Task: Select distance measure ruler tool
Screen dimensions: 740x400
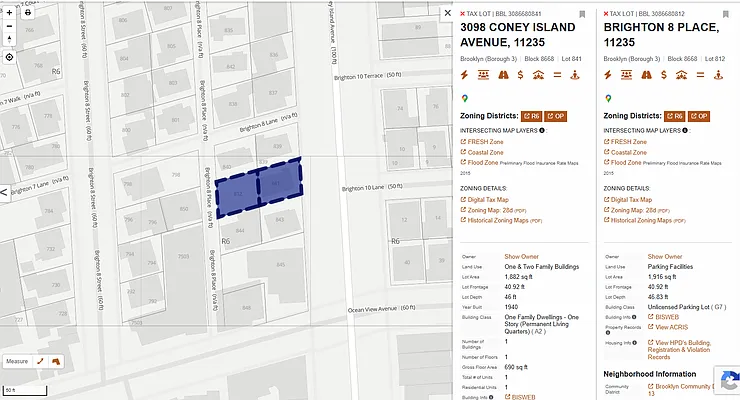Action: (40, 361)
